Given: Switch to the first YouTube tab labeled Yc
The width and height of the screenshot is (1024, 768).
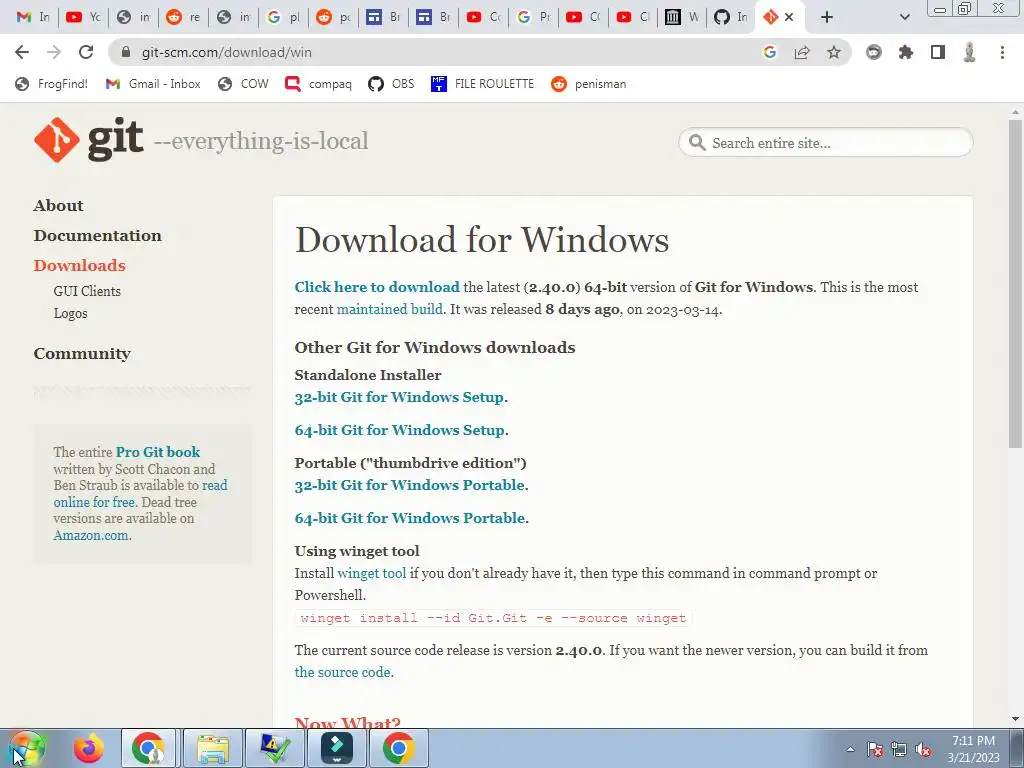Looking at the screenshot, I should tap(83, 17).
